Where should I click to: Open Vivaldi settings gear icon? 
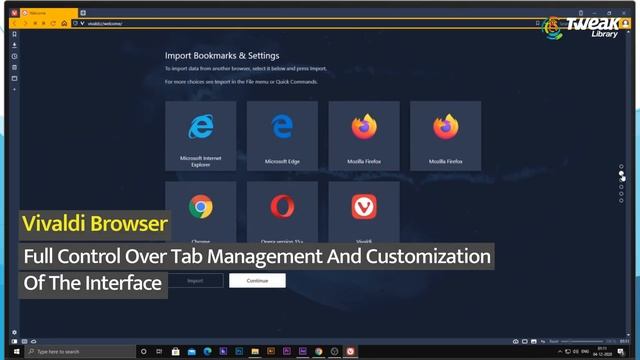14,332
